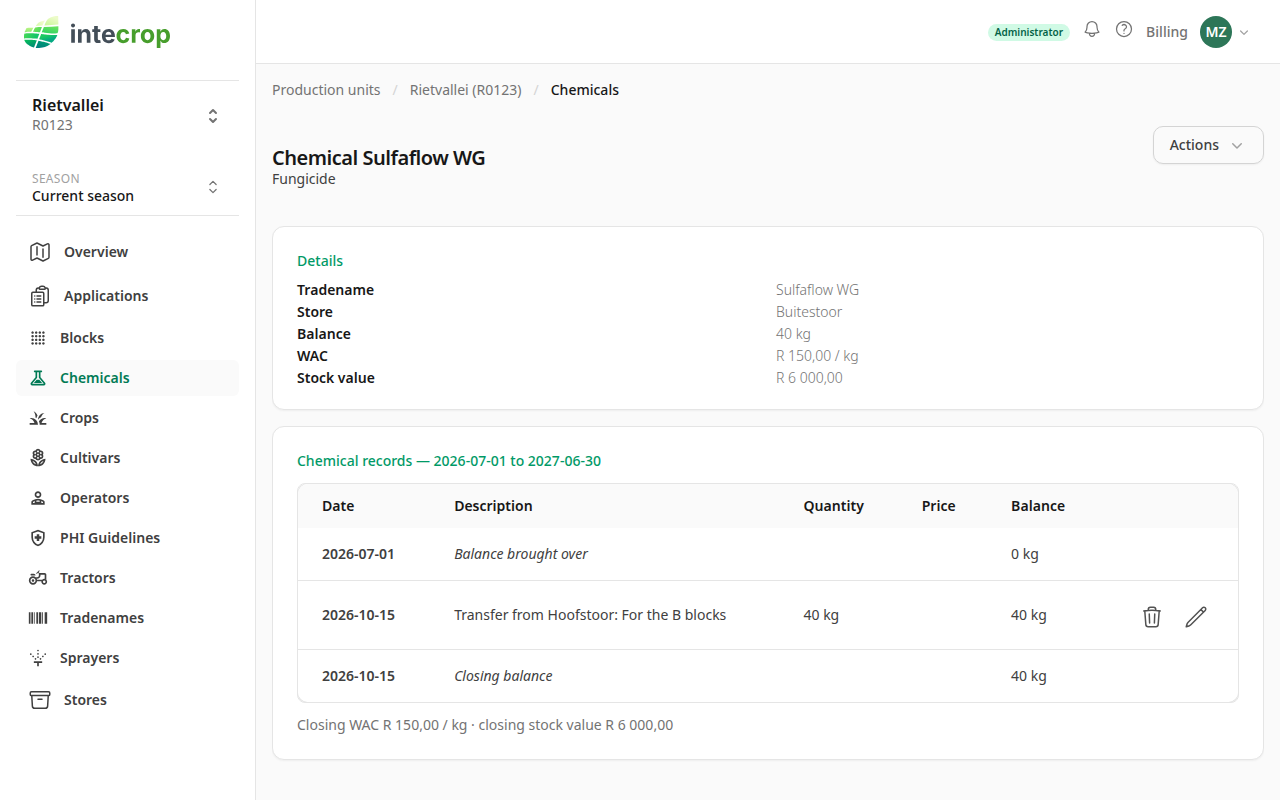Follow the Production units breadcrumb link
Viewport: 1280px width, 800px height.
click(x=326, y=90)
